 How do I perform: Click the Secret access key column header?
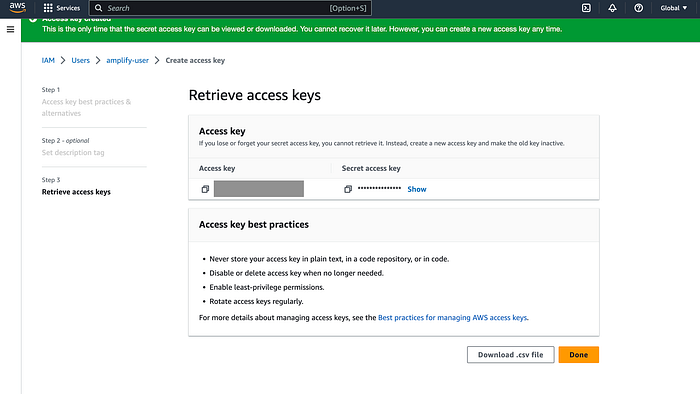tap(371, 168)
